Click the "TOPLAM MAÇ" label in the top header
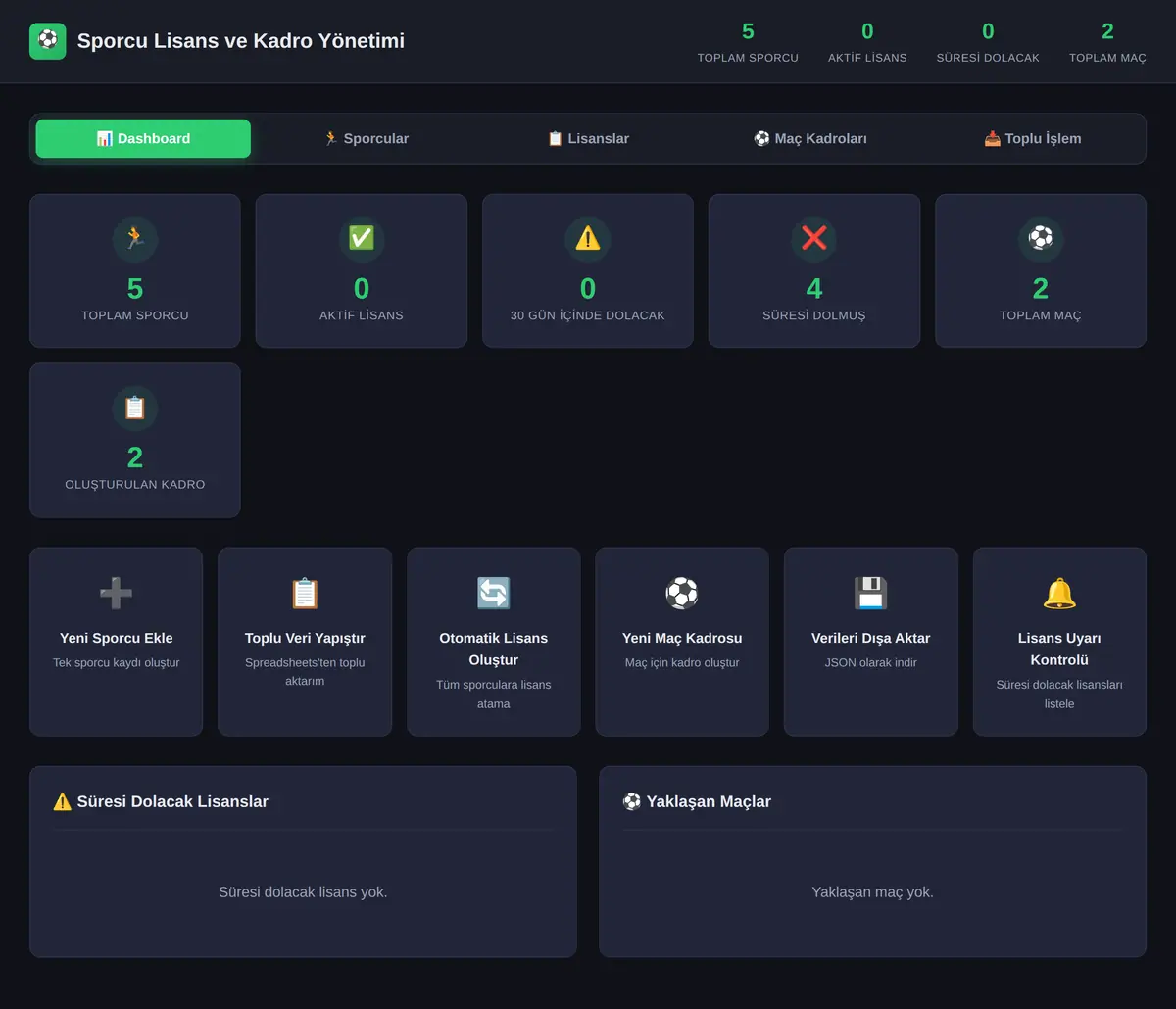The image size is (1176, 1009). (x=1107, y=58)
